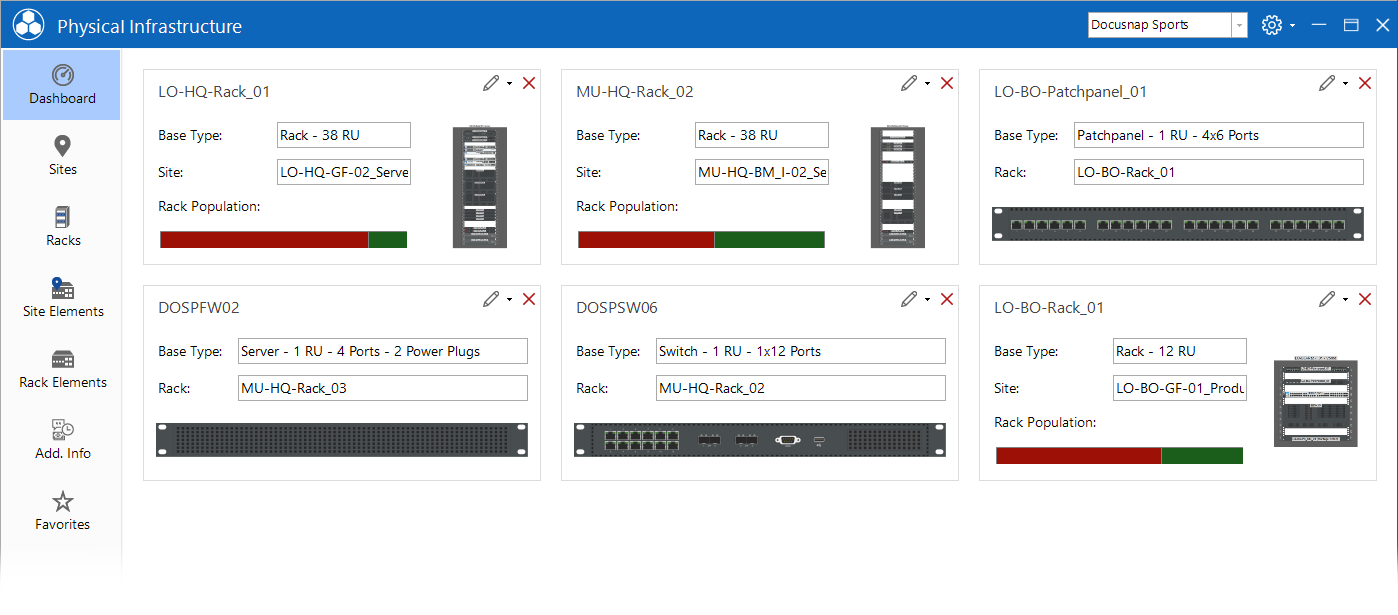Click the DOSPFW02 server front panel image
This screenshot has height=615, width=1398.
tap(342, 440)
